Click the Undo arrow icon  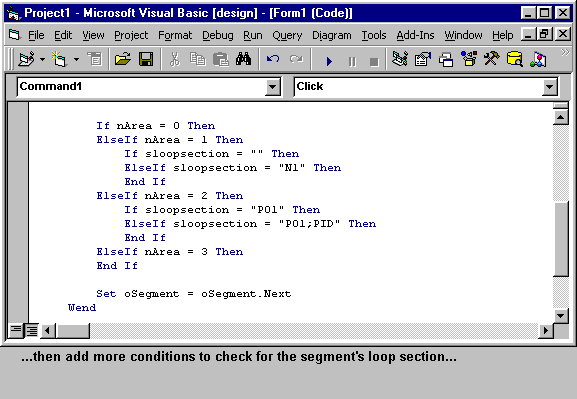[x=273, y=59]
